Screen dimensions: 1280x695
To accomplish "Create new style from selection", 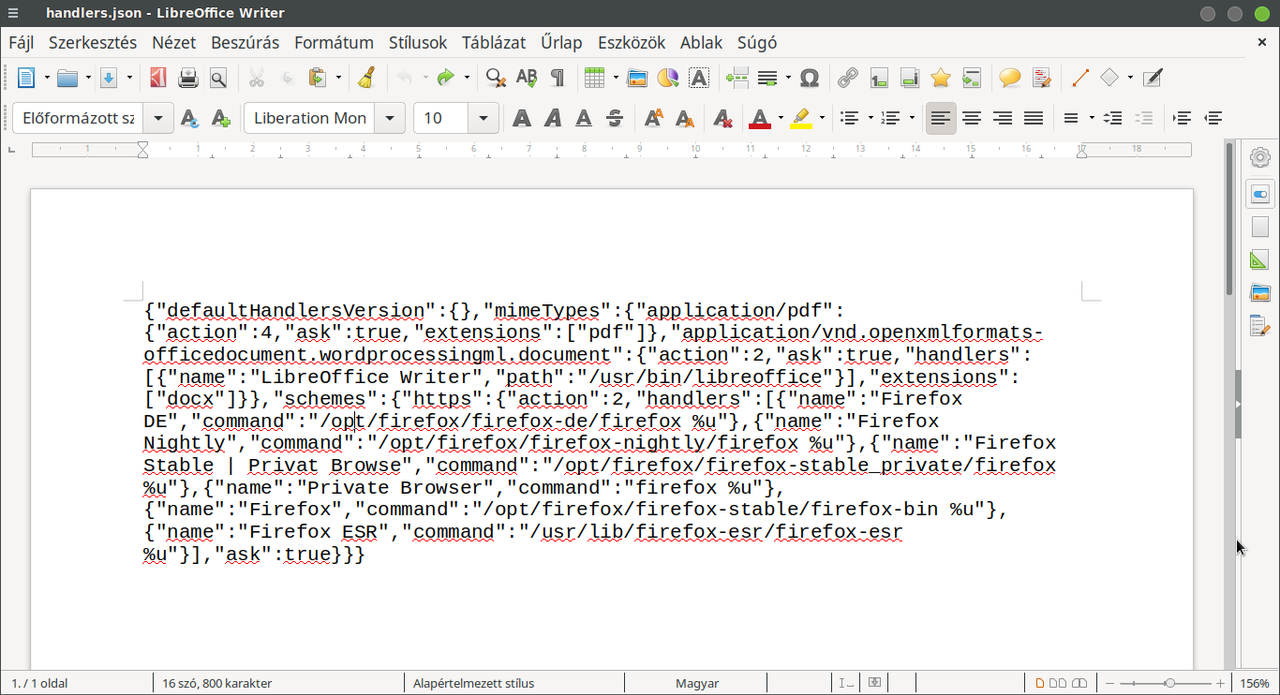I will click(x=220, y=118).
